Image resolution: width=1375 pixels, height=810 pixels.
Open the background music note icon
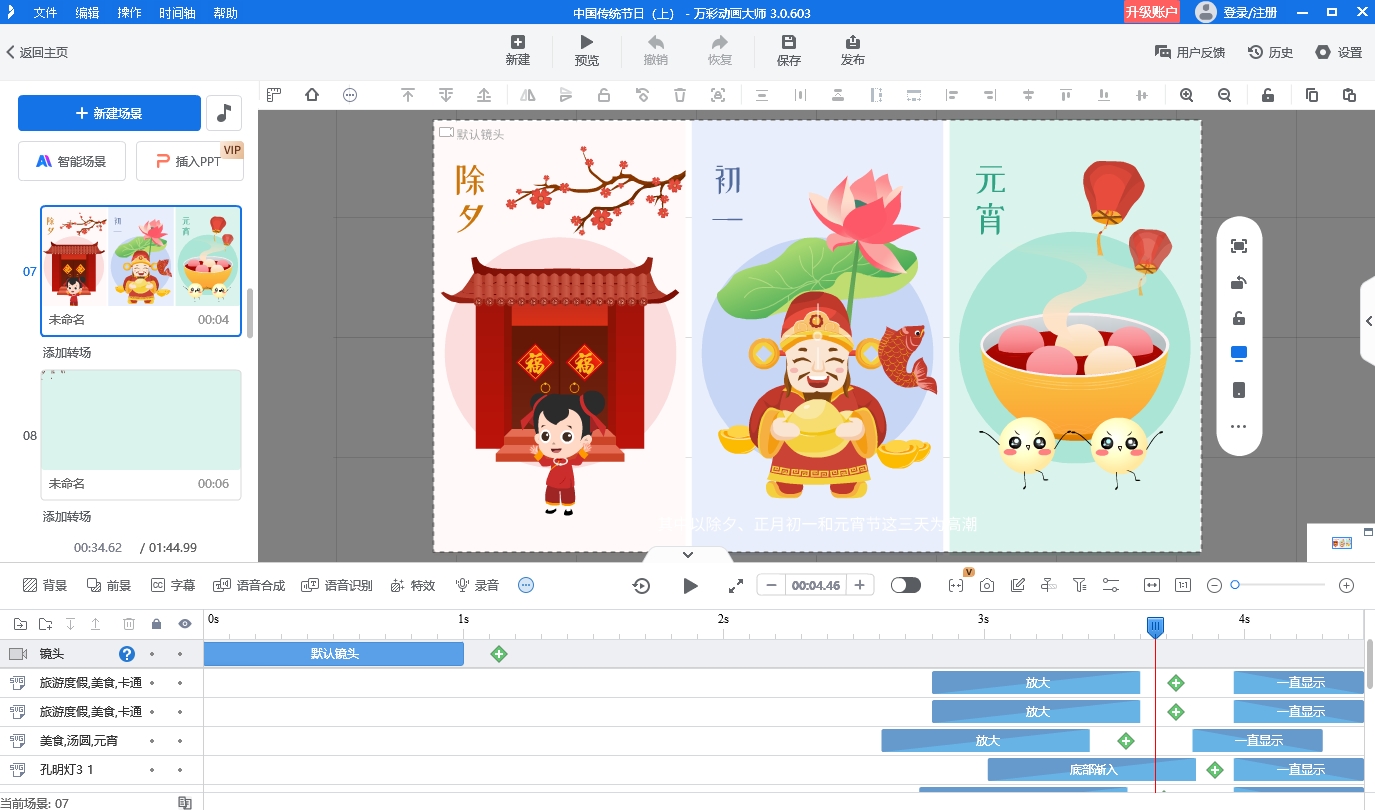point(224,113)
